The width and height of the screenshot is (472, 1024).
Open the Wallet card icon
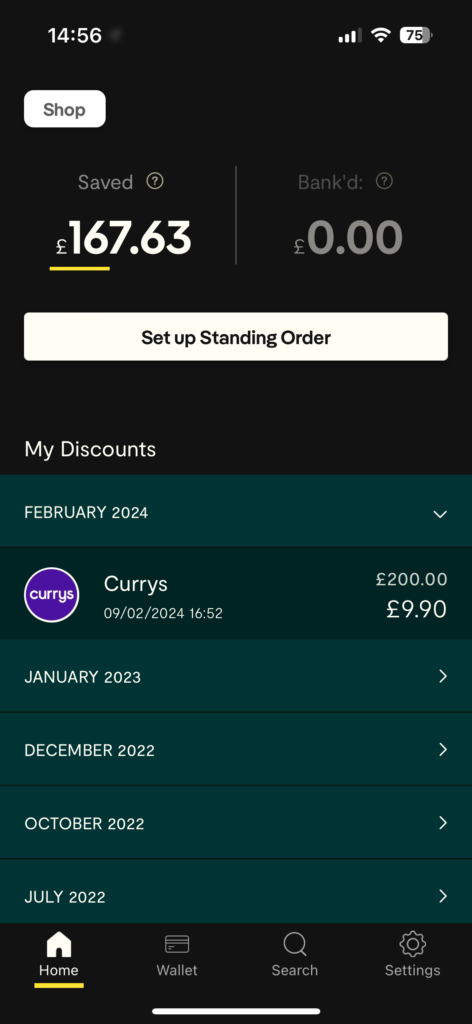click(x=177, y=944)
